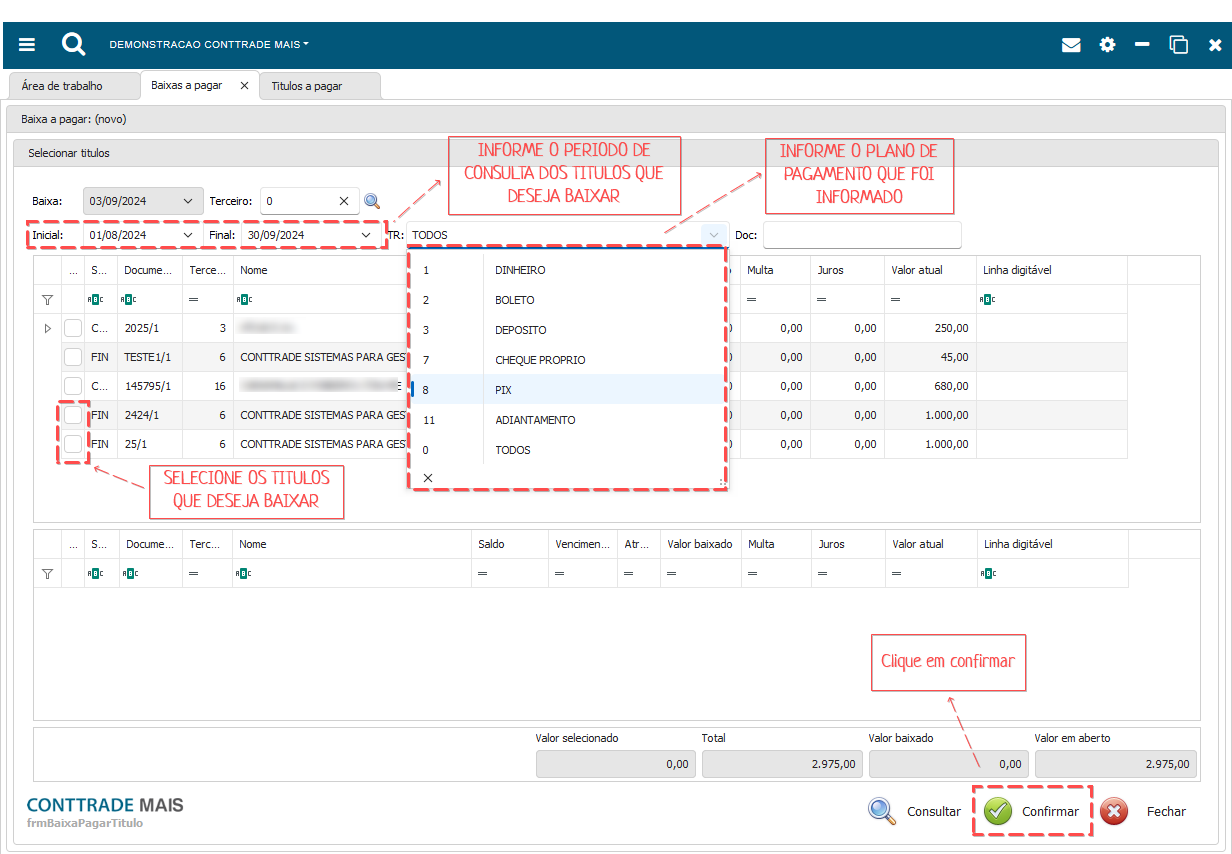This screenshot has height=854, width=1232.
Task: Select the checkbox for document 25/1
Action: 73,444
